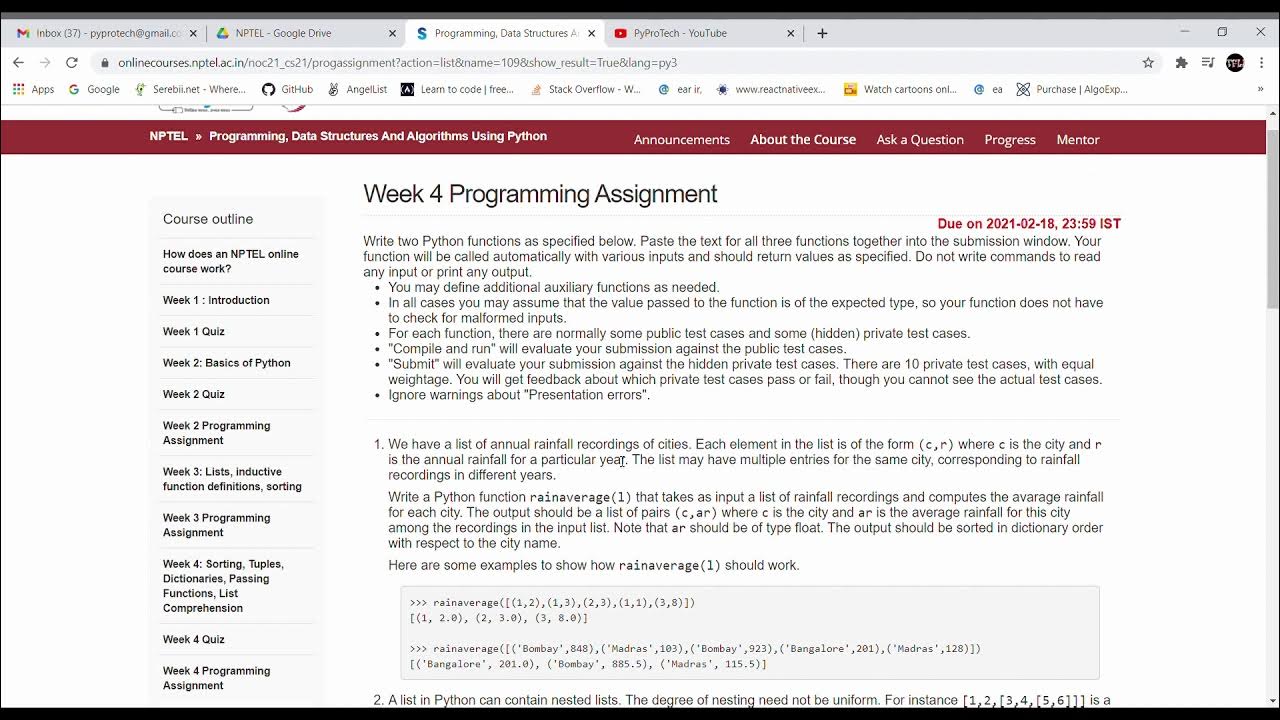Viewport: 1280px width, 720px height.
Task: Click the 'Course outline' heading
Action: pos(208,219)
